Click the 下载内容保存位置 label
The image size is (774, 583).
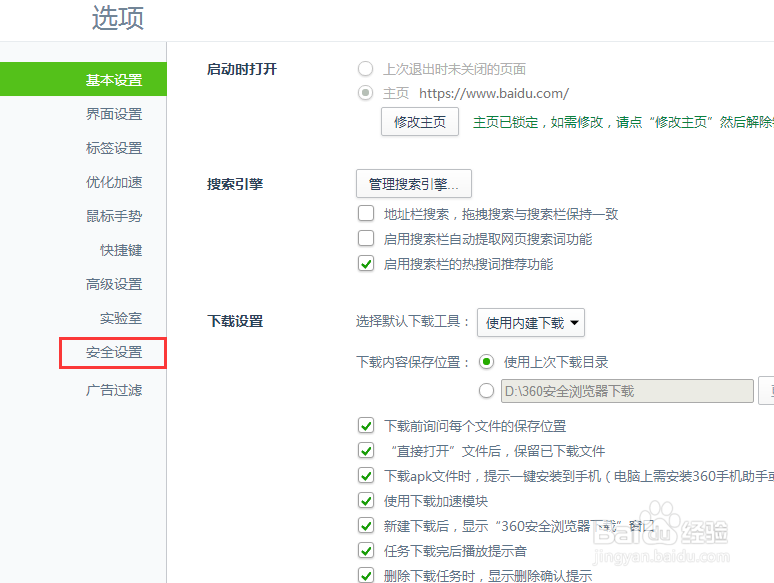point(413,362)
